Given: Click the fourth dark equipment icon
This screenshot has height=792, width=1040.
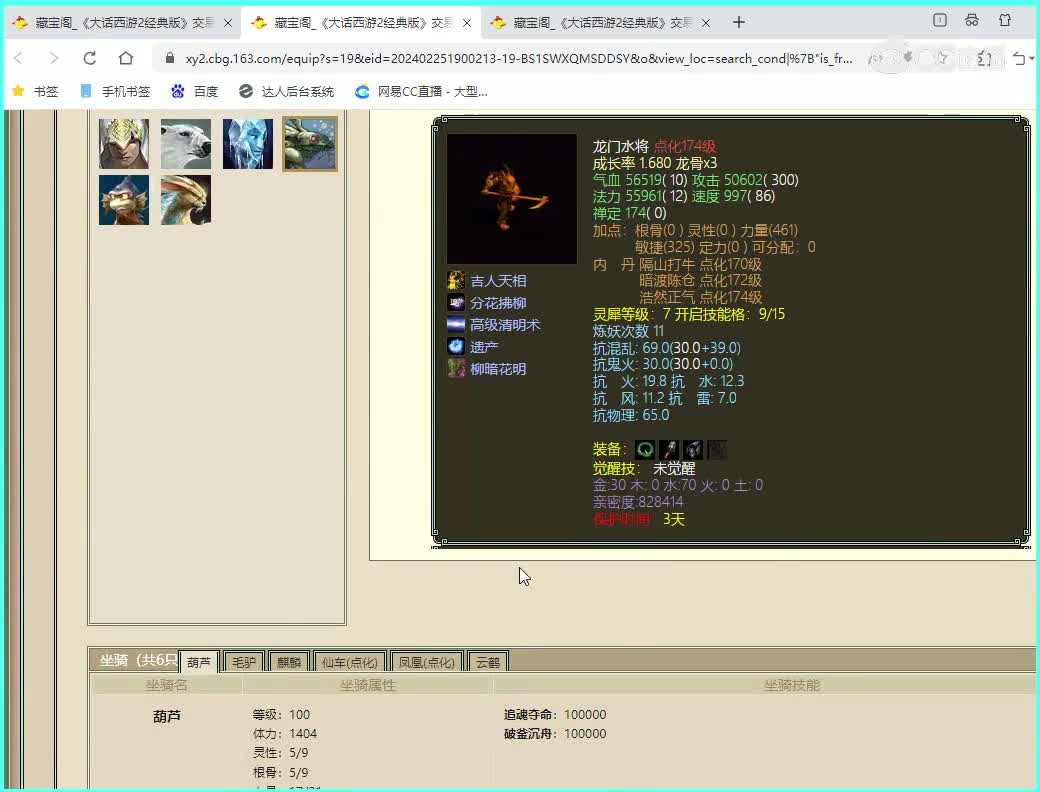Looking at the screenshot, I should (x=716, y=450).
